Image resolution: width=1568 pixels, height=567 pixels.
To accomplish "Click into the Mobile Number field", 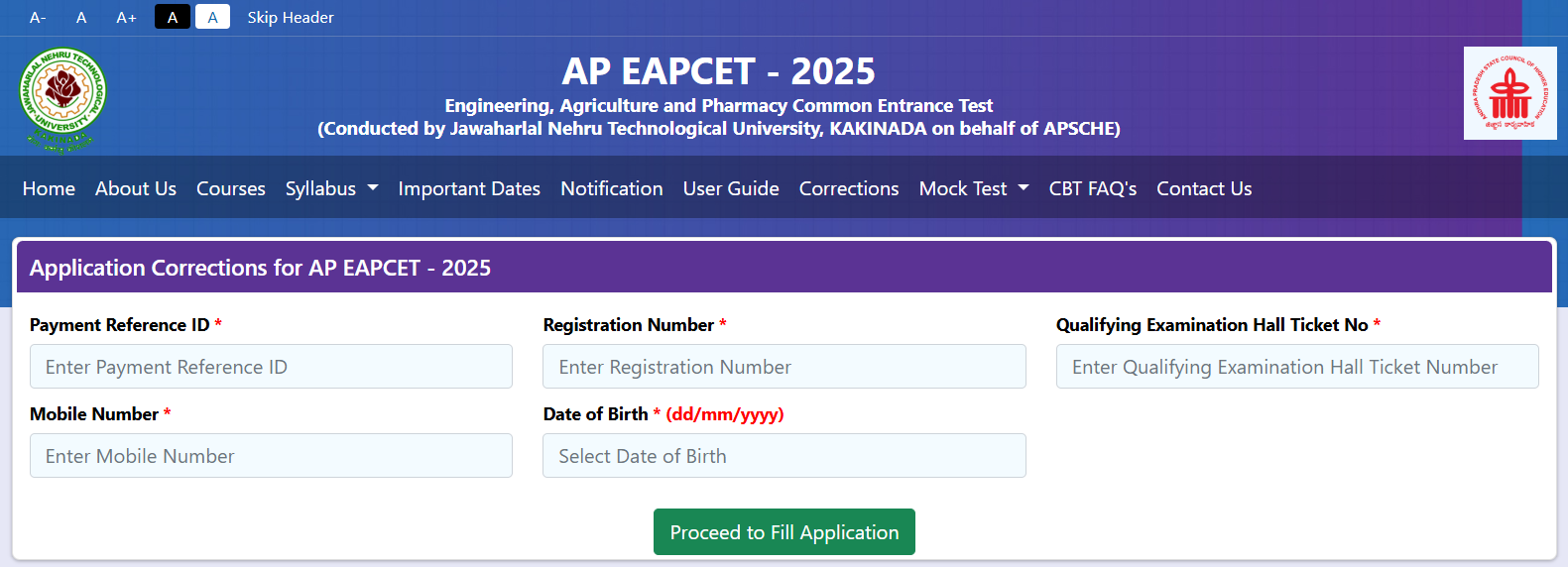I will (x=271, y=456).
